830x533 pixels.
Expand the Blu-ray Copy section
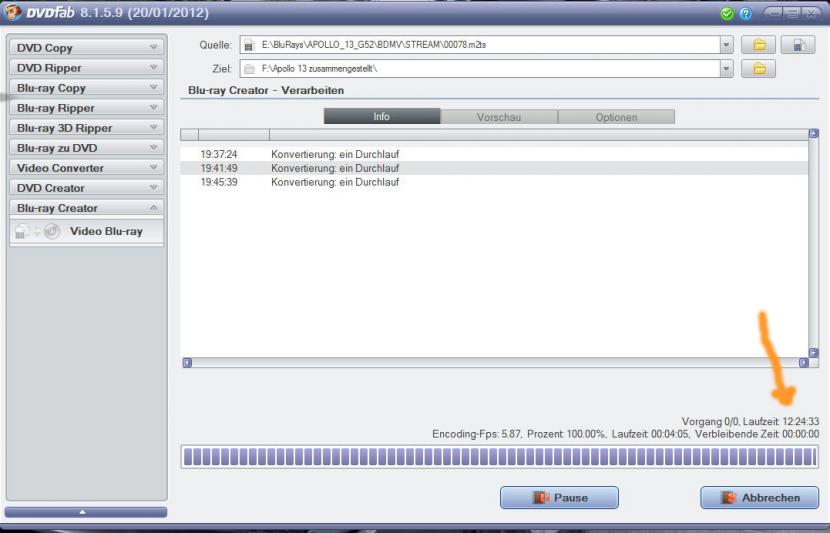(x=86, y=88)
